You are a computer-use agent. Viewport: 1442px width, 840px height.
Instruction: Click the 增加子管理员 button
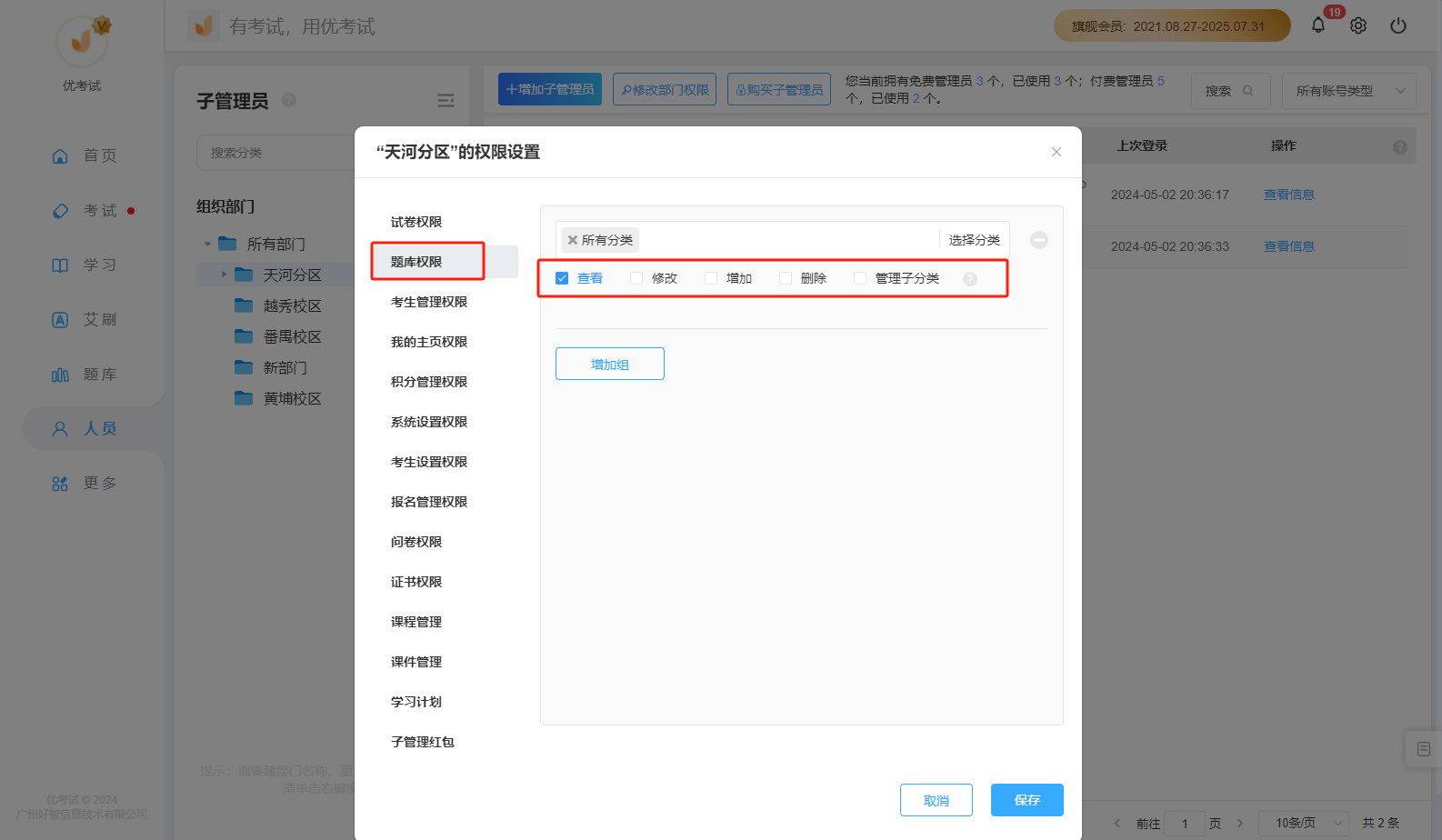(x=550, y=89)
